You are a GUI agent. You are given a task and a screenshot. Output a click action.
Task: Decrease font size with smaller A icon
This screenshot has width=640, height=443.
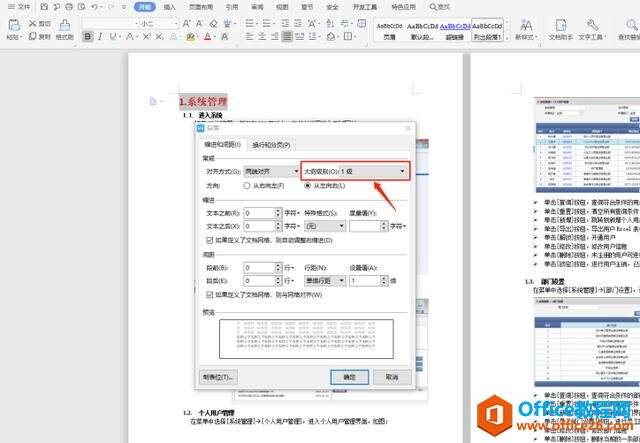tap(200, 23)
